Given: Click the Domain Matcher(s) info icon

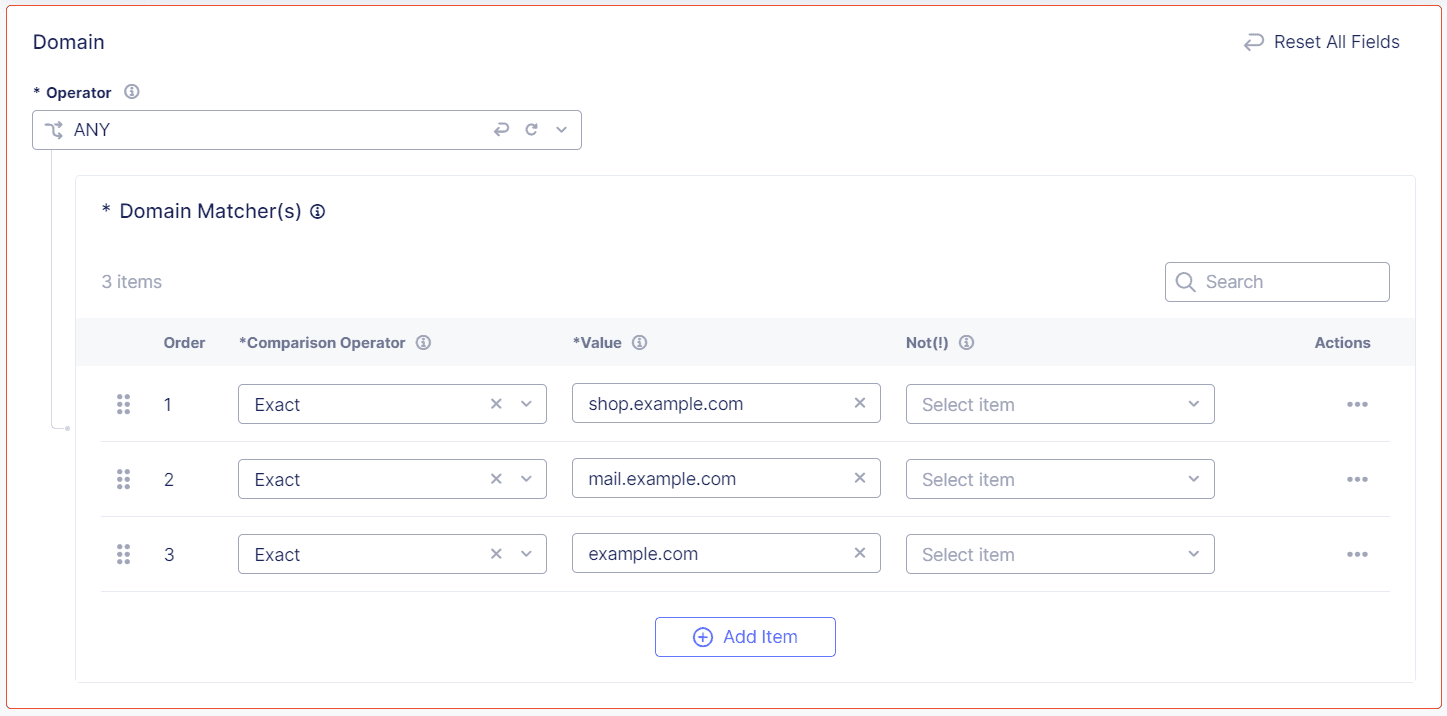Looking at the screenshot, I should (x=318, y=212).
